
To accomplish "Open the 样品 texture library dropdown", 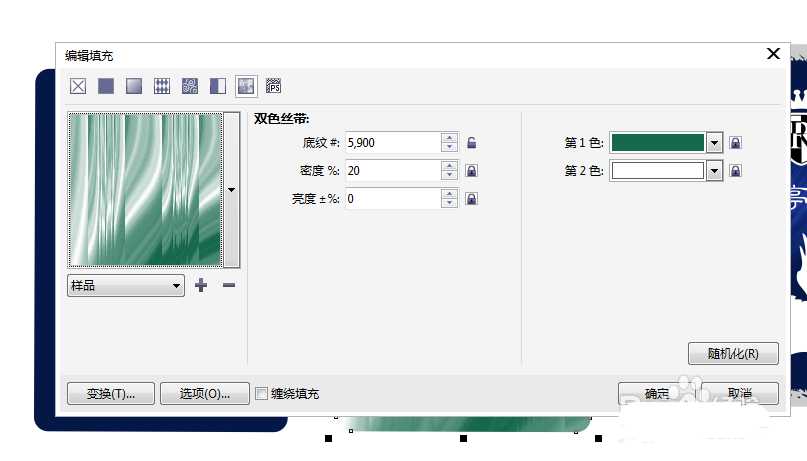I will pos(125,286).
